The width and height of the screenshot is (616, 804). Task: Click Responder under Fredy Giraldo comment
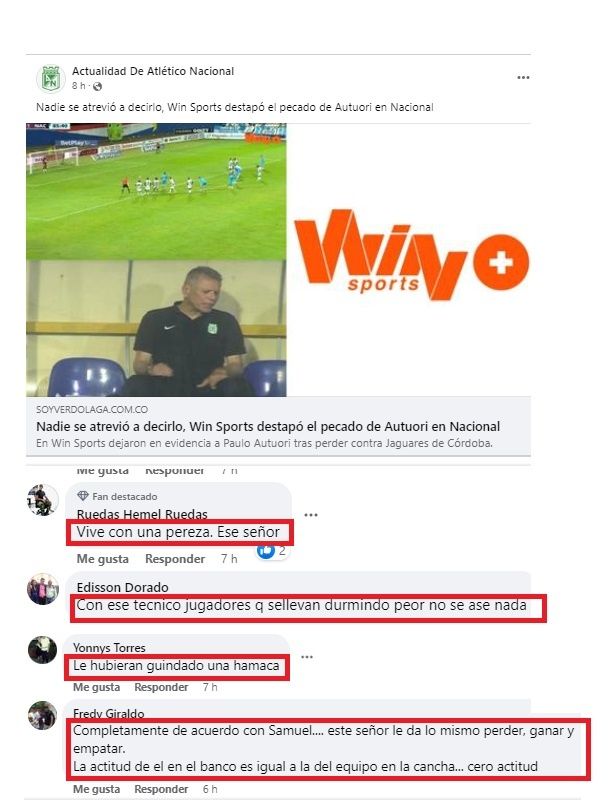(161, 789)
